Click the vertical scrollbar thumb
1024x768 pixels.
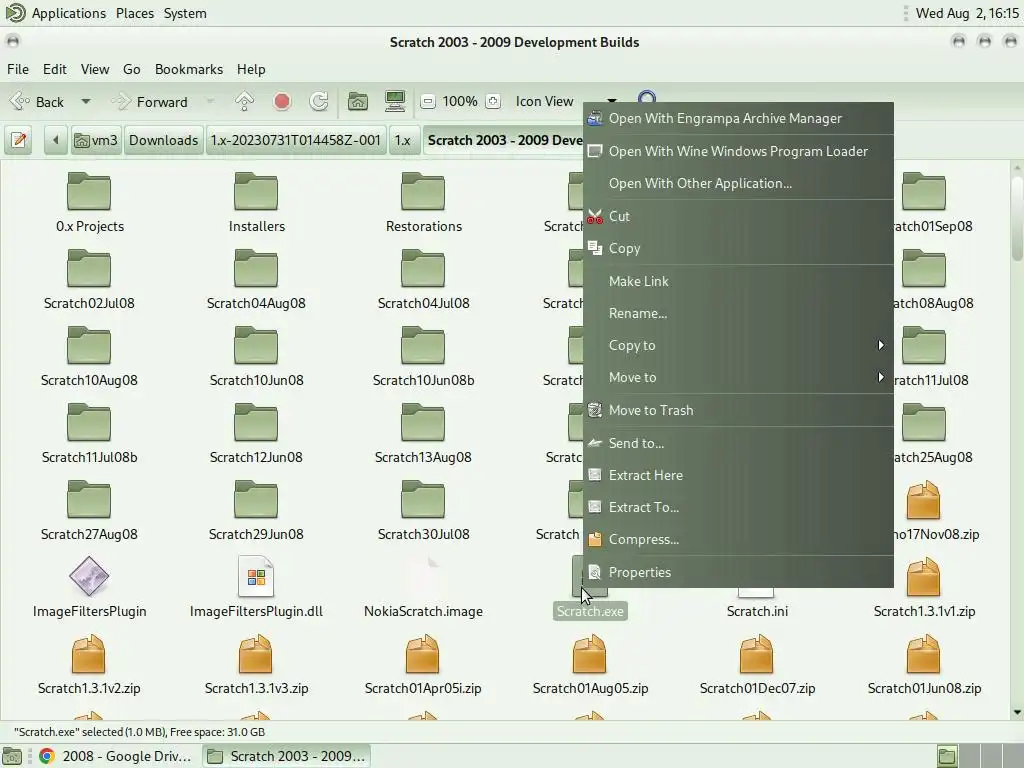pos(1017,219)
